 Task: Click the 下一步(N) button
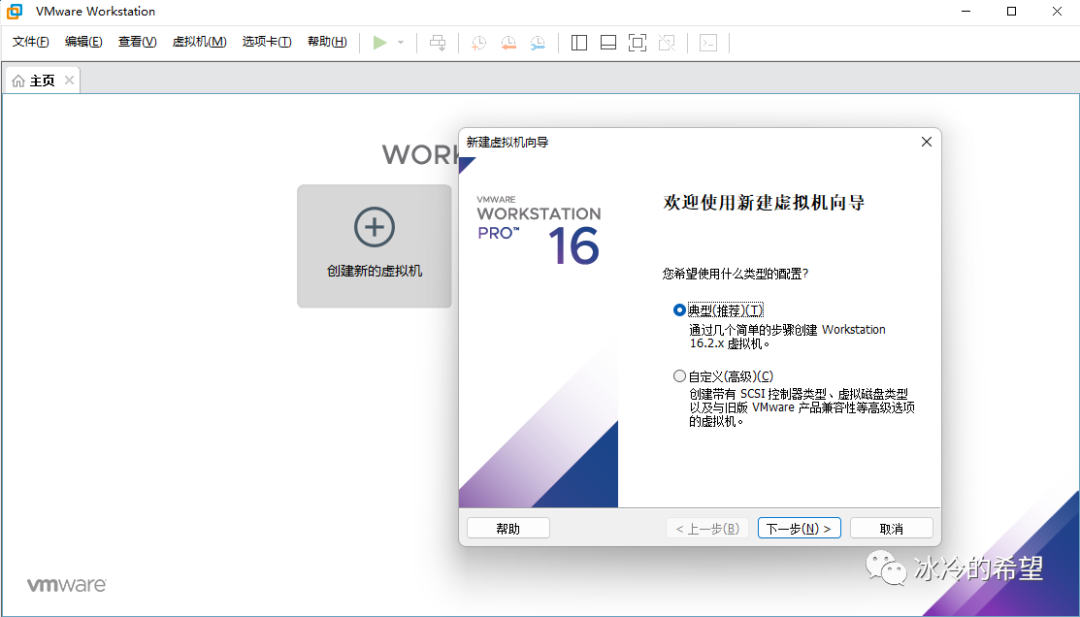click(799, 528)
